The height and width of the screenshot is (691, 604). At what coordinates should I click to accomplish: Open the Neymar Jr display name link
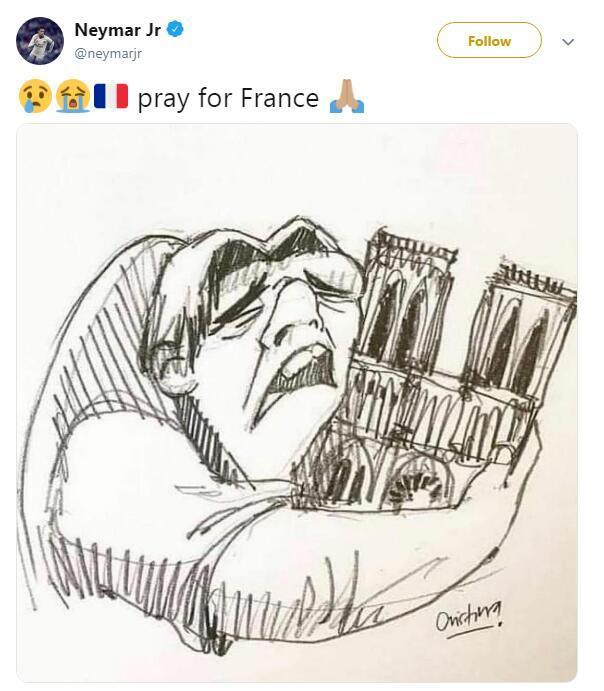coord(117,30)
